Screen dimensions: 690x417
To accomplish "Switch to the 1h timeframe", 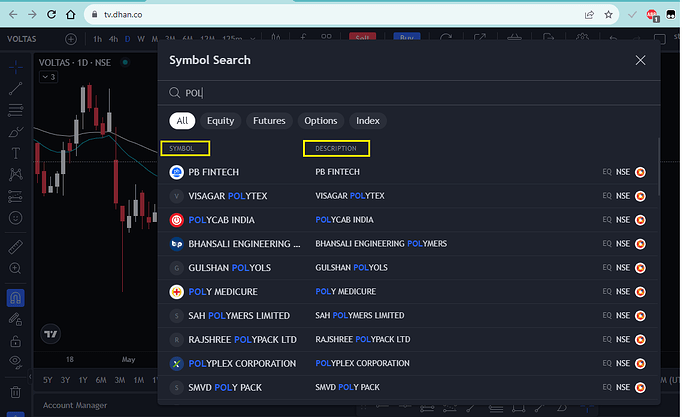I will [x=97, y=39].
